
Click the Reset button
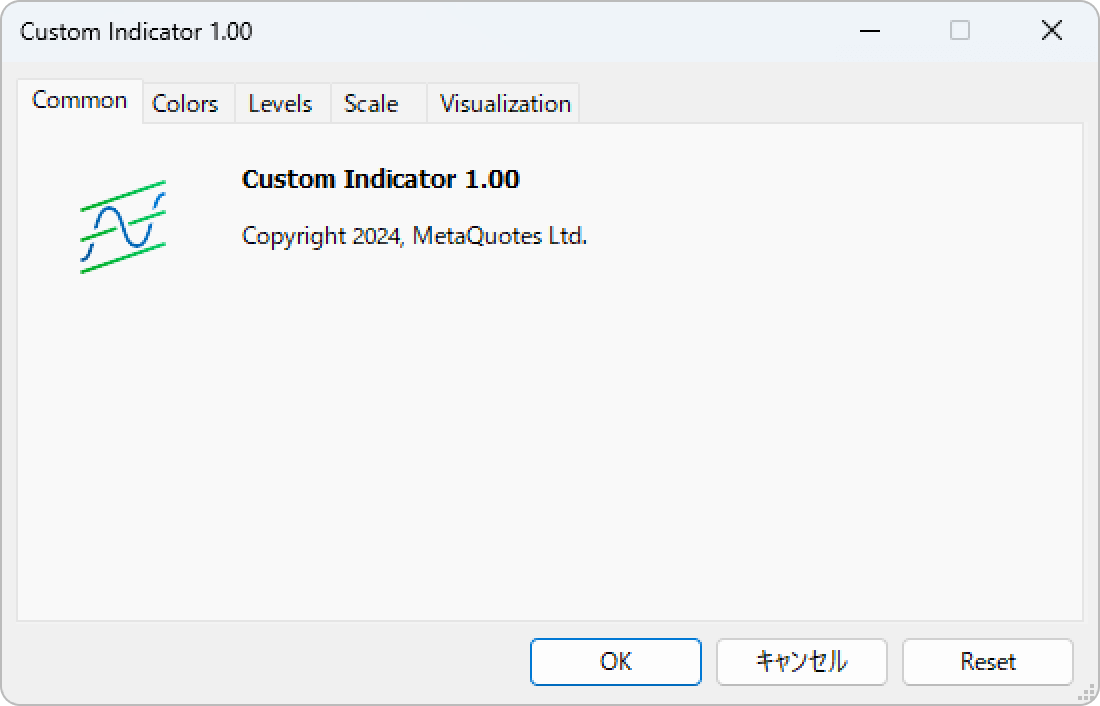pyautogui.click(x=988, y=662)
